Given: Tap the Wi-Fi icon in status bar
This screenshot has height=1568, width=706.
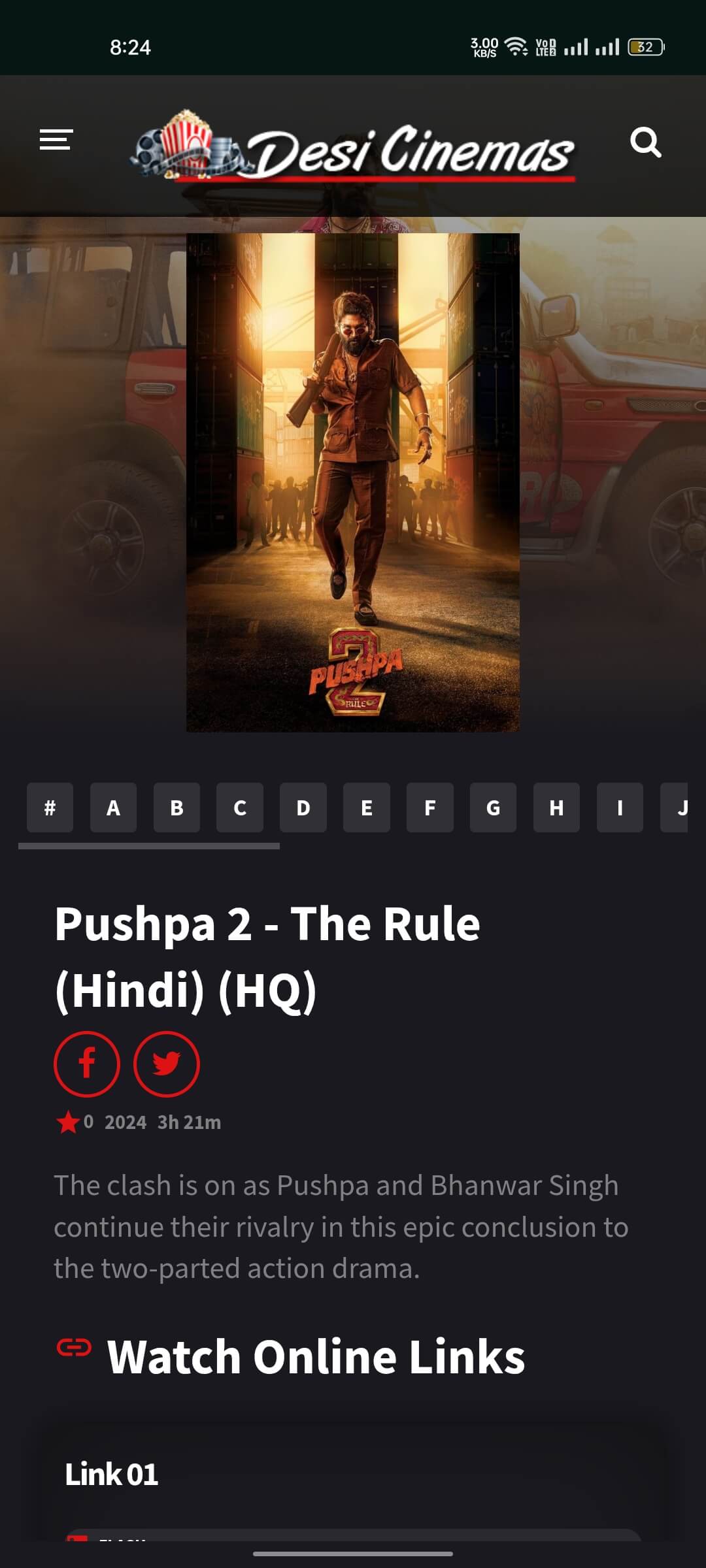Looking at the screenshot, I should (x=516, y=47).
